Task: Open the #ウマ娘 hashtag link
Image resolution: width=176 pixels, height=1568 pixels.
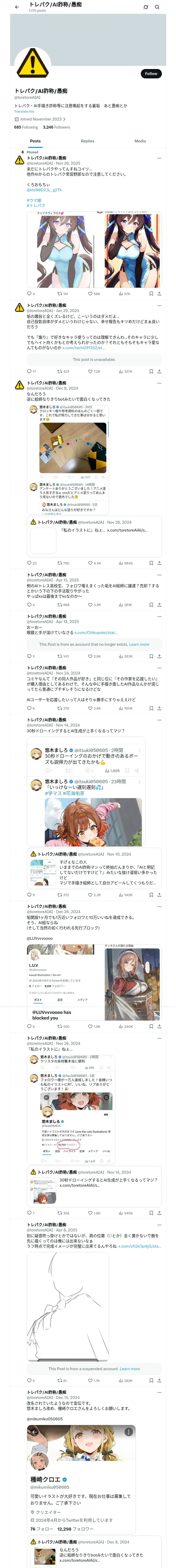Action: (x=34, y=200)
